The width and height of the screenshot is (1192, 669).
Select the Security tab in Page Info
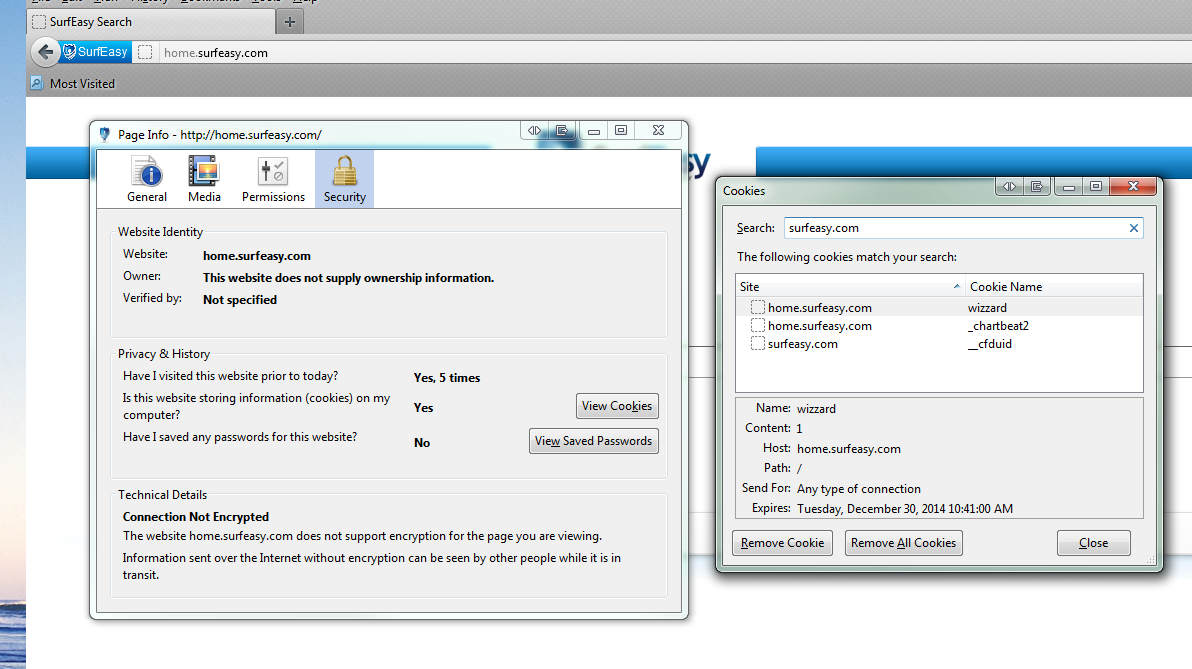[x=344, y=179]
